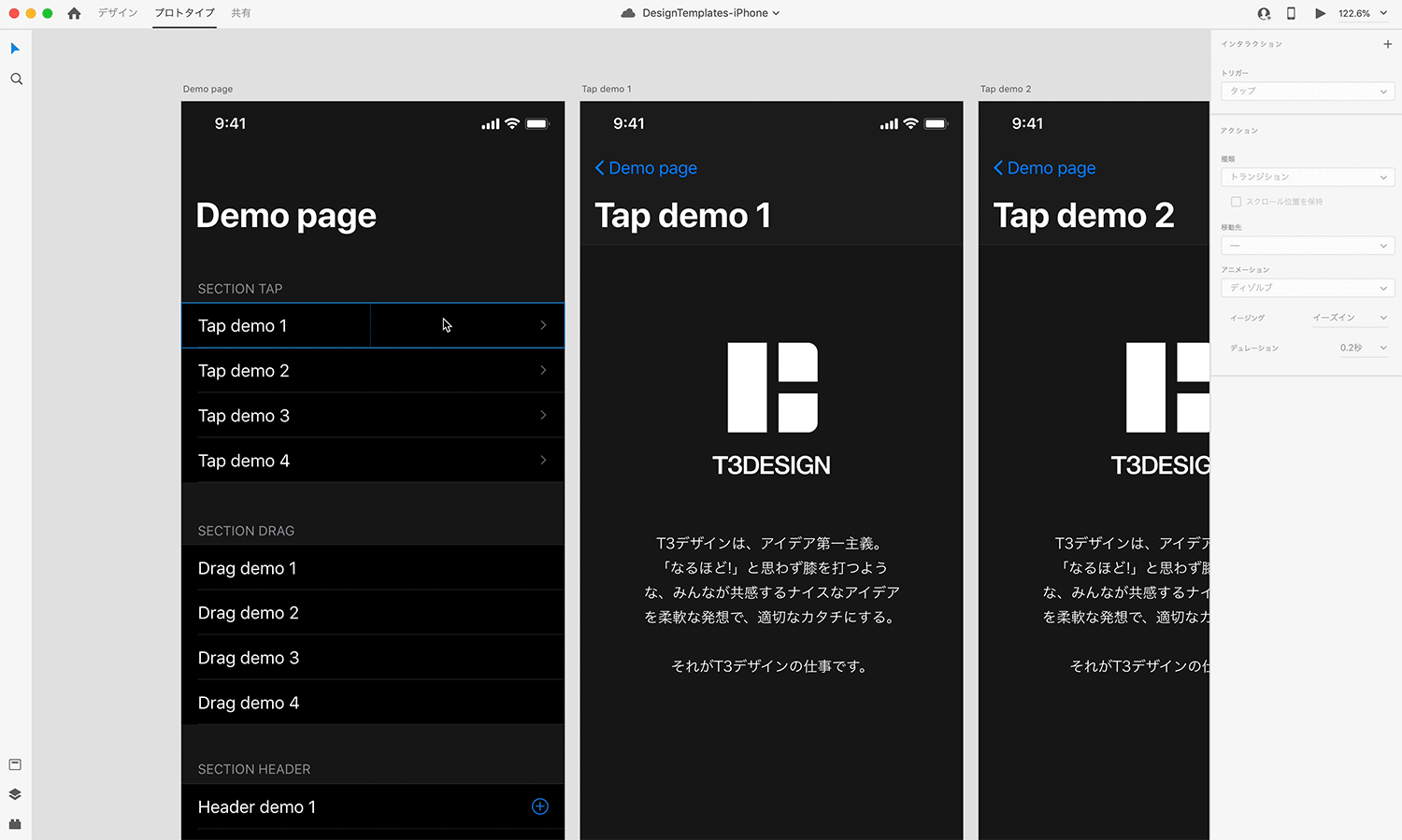Screen dimensions: 1402x840
Task: Select the large 'Tap demo 1' title heading
Action: click(x=683, y=216)
